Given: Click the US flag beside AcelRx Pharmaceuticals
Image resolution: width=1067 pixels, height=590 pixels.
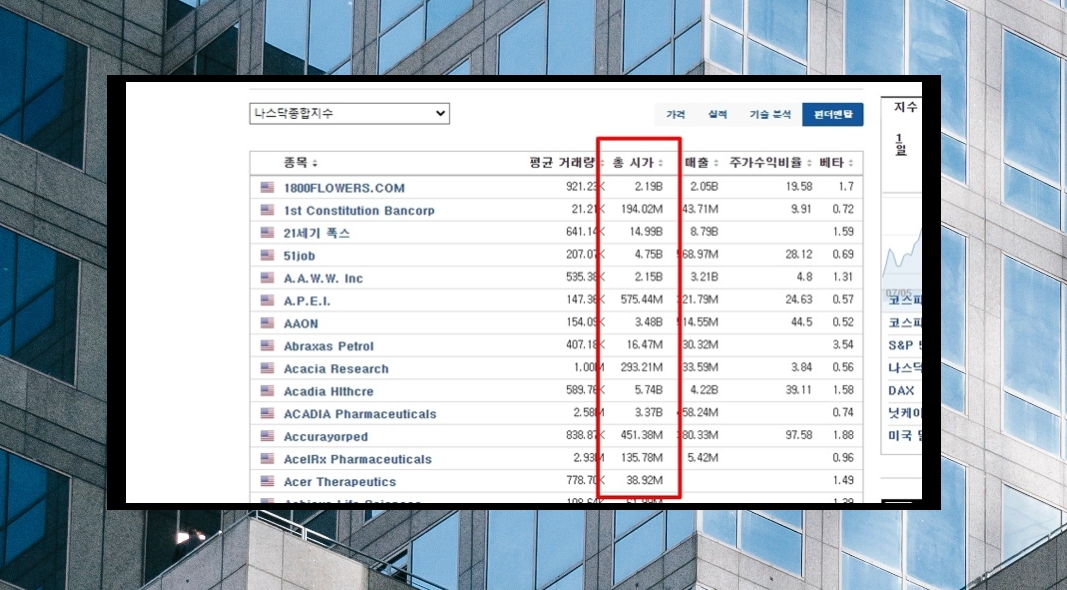Looking at the screenshot, I should [267, 458].
